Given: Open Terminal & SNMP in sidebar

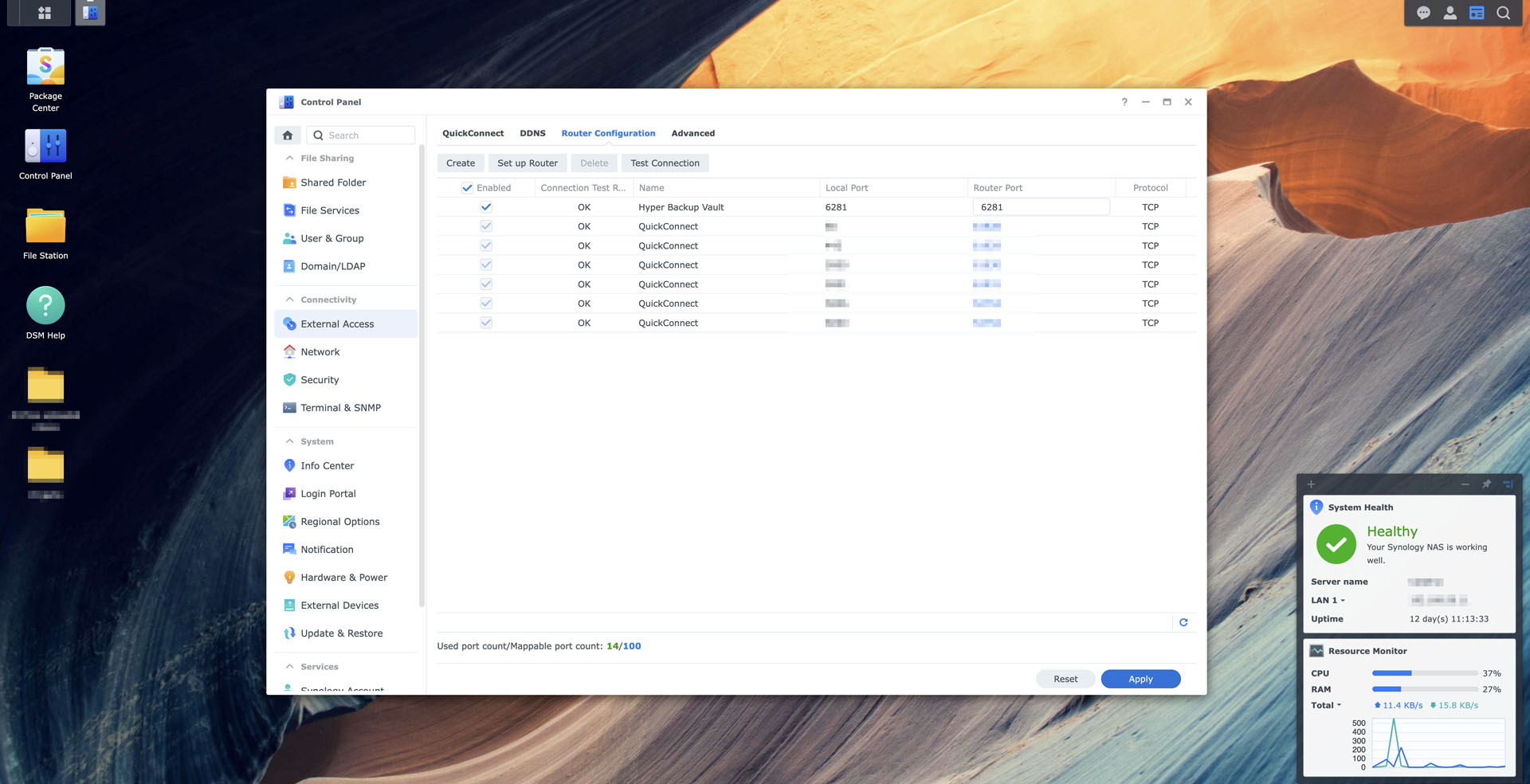Looking at the screenshot, I should point(346,408).
